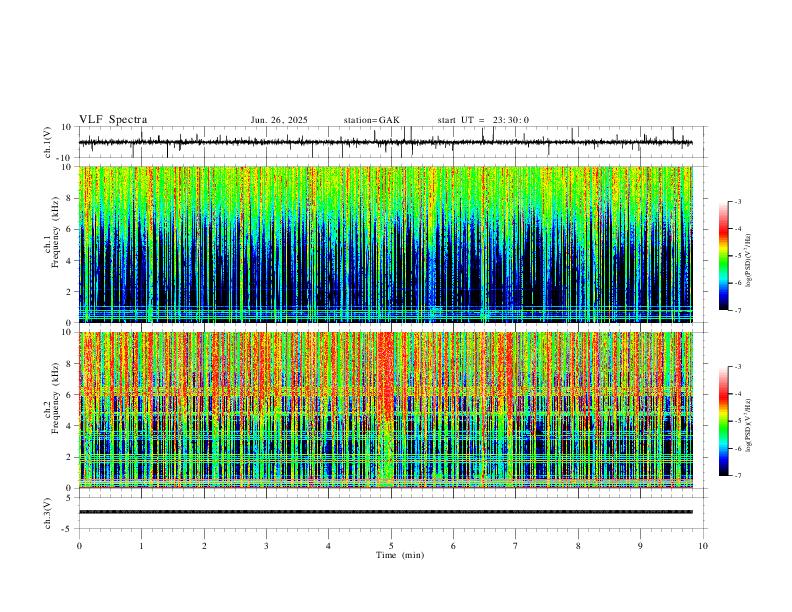Viewport: 792px width, 612px height.
Task: Click time-axis tick label "3"
Action: pyautogui.click(x=266, y=546)
